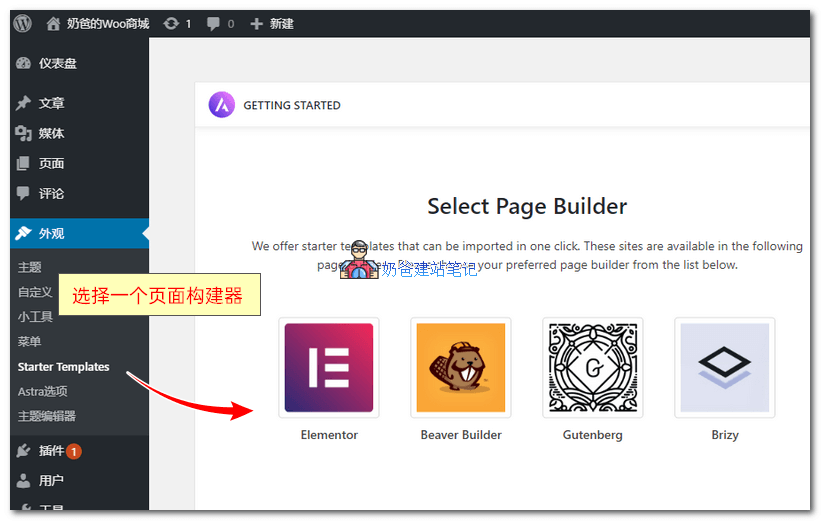This screenshot has height=521, width=821.
Task: Select the 页面 pages menu item
Action: 51,163
